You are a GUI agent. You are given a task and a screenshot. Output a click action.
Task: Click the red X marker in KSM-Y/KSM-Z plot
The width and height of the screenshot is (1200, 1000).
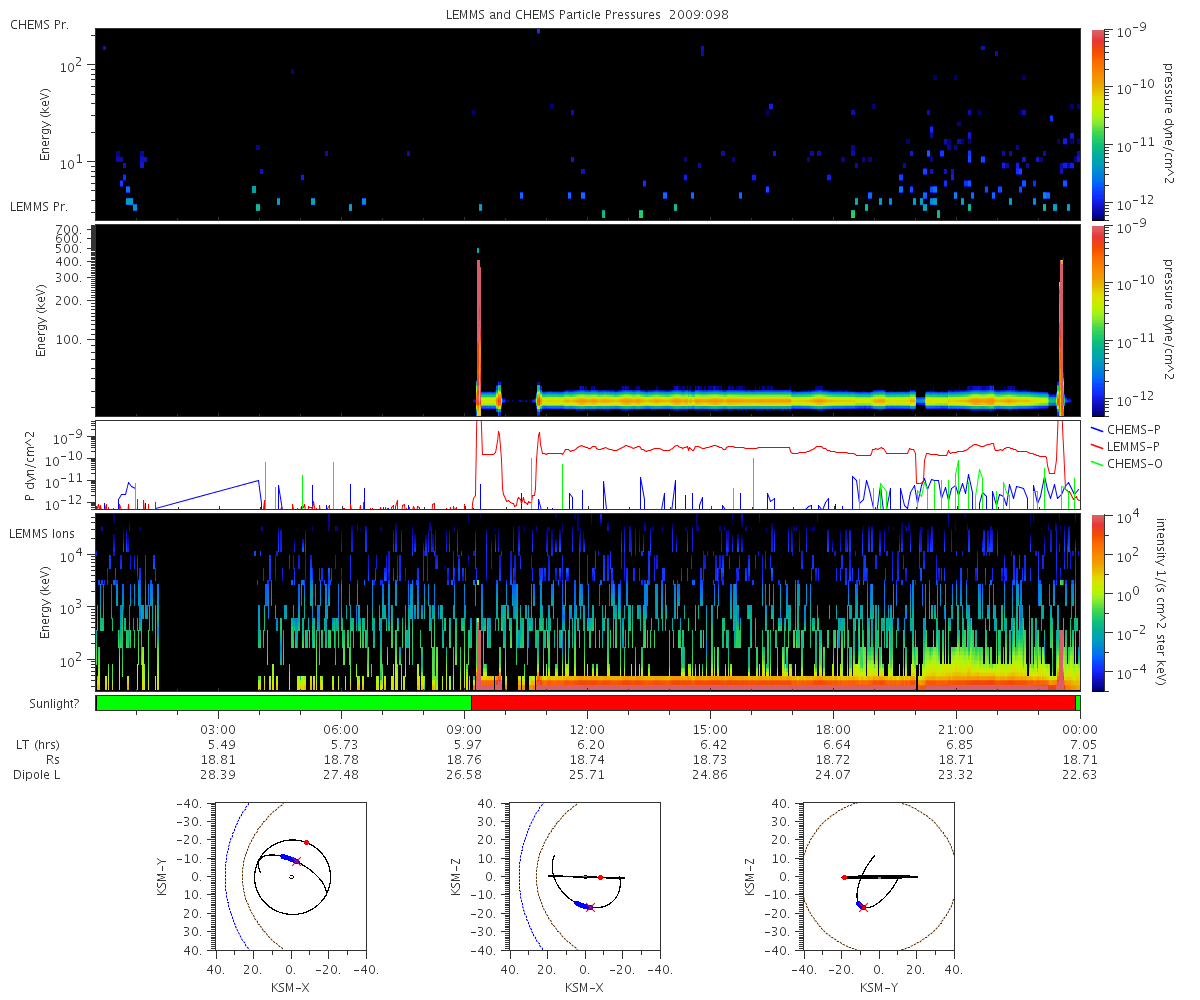(863, 908)
